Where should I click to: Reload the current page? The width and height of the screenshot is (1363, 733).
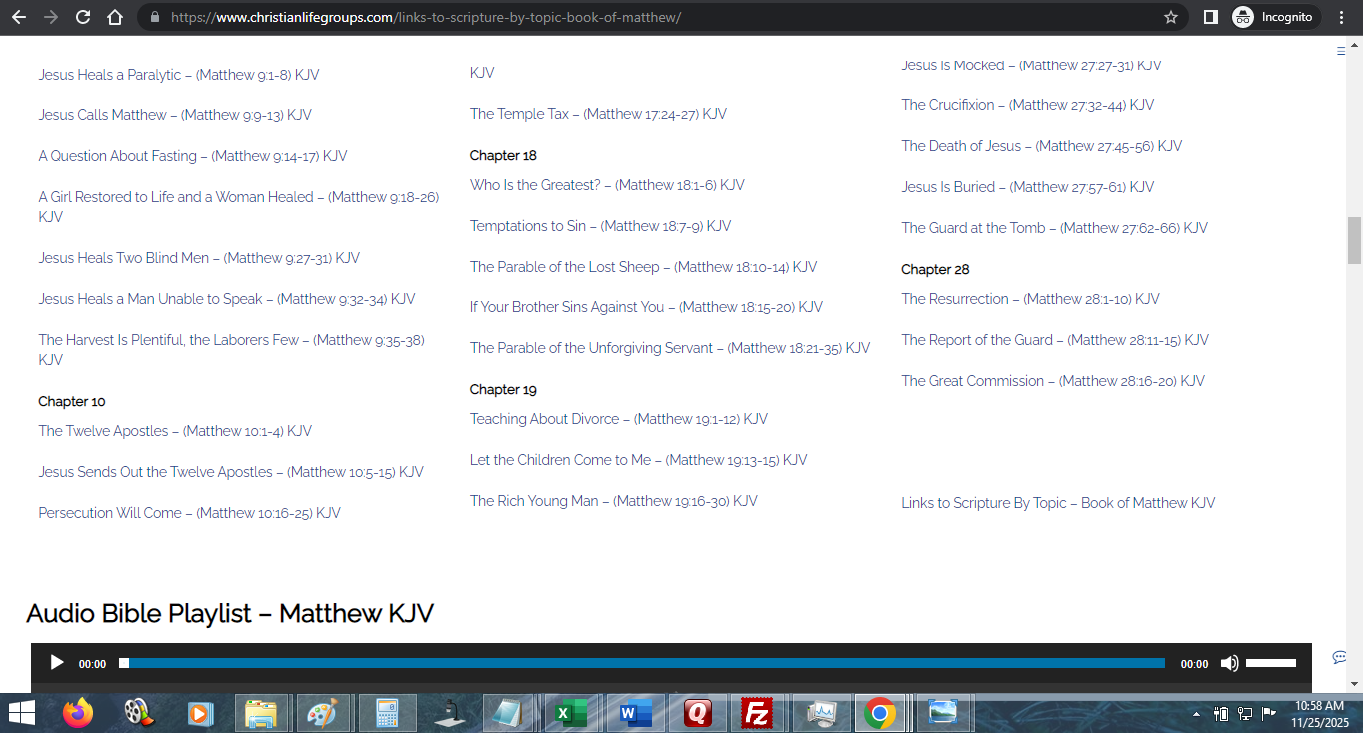(83, 17)
